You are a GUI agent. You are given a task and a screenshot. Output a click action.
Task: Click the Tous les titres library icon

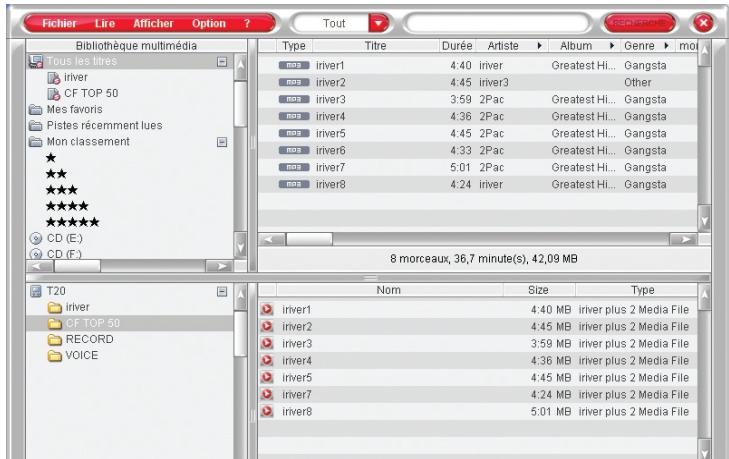click(36, 61)
